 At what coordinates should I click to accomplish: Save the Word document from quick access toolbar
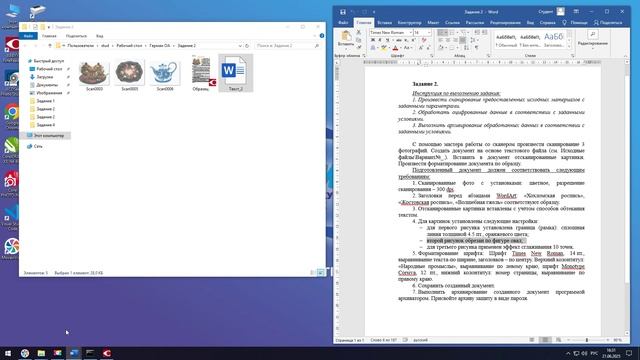(x=343, y=12)
